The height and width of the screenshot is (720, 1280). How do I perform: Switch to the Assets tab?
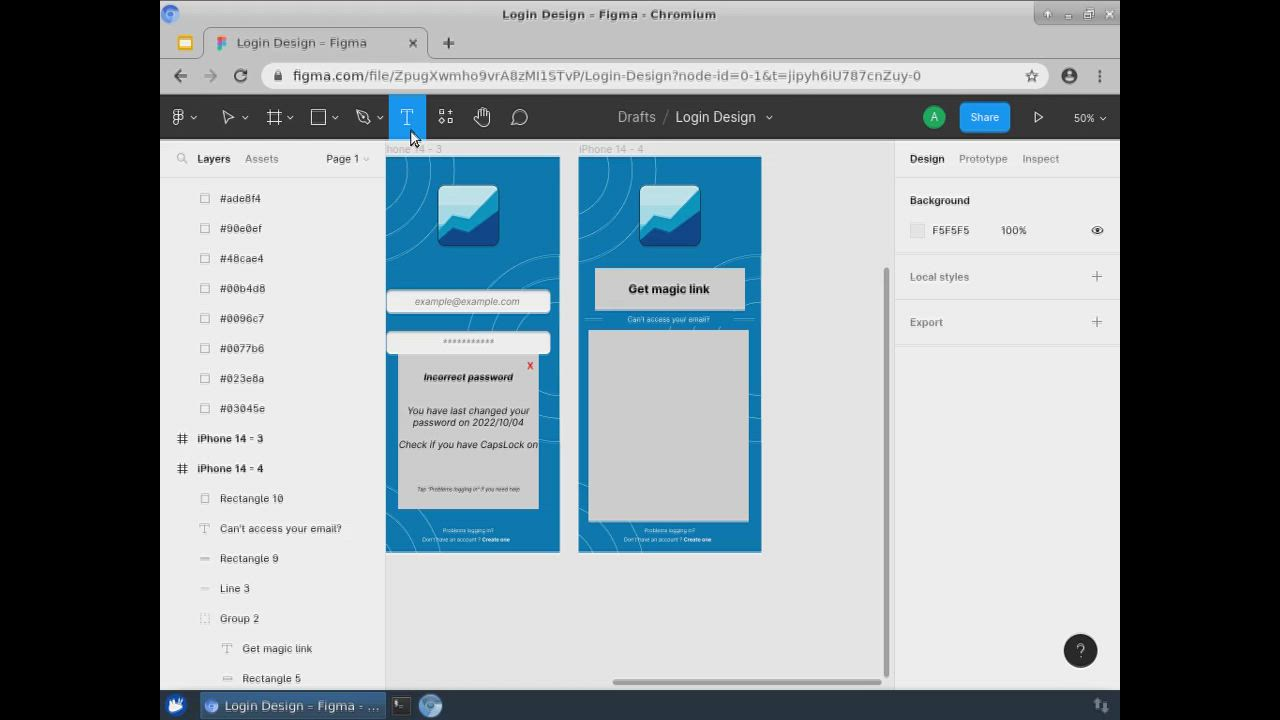coord(261,158)
